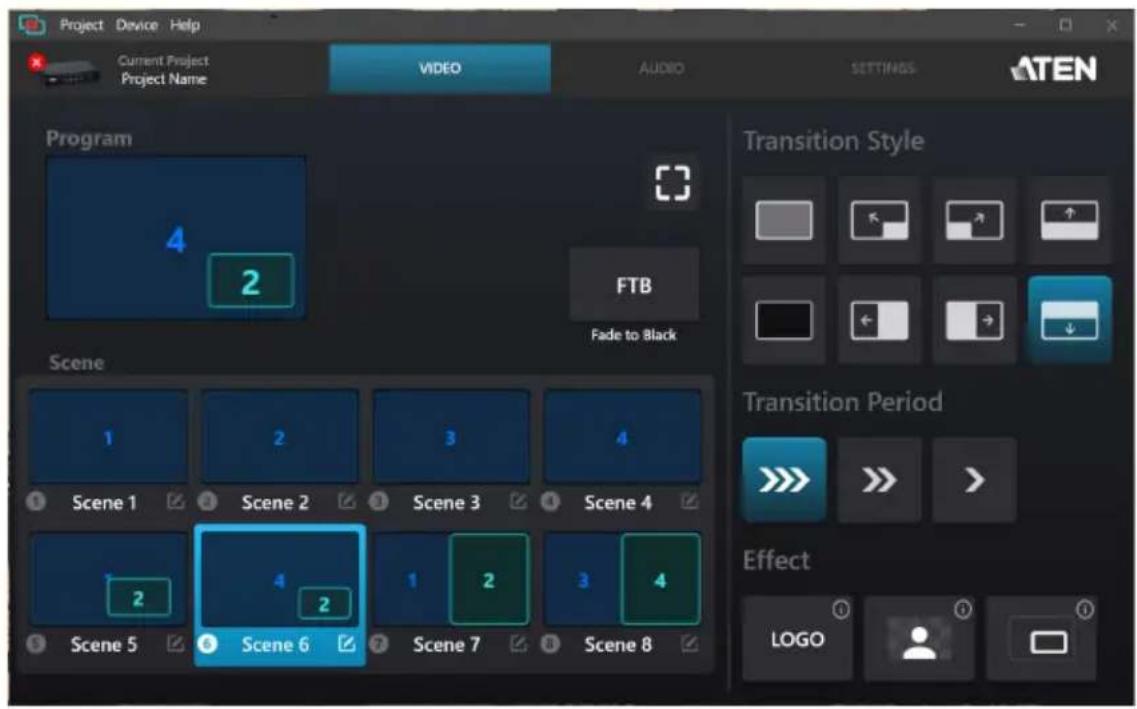The width and height of the screenshot is (1137, 709).
Task: Expand the Program preview to fullscreen
Action: 672,183
